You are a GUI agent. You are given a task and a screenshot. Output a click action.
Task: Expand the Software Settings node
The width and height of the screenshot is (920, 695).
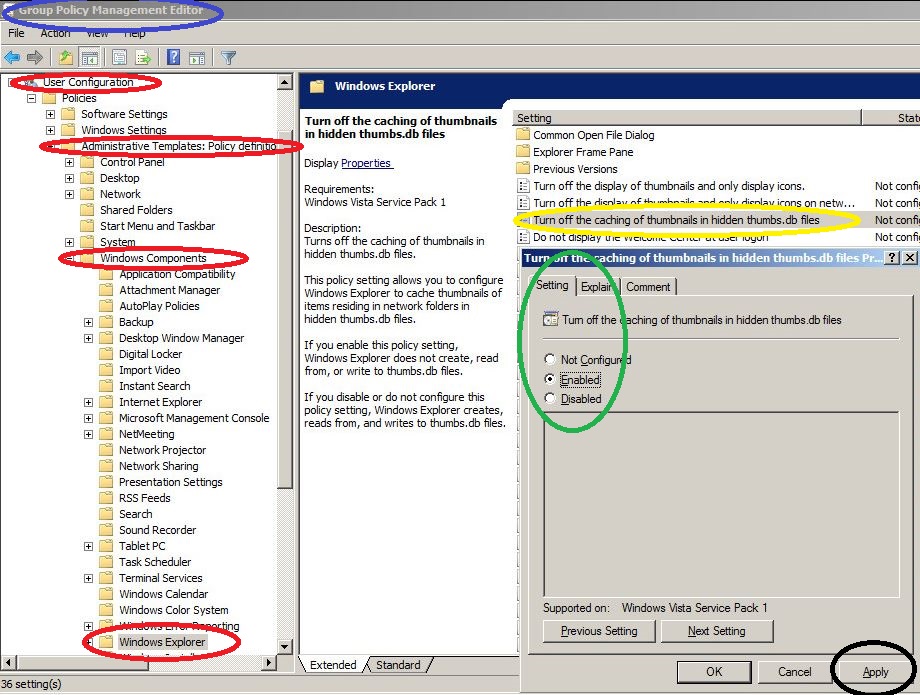point(50,114)
